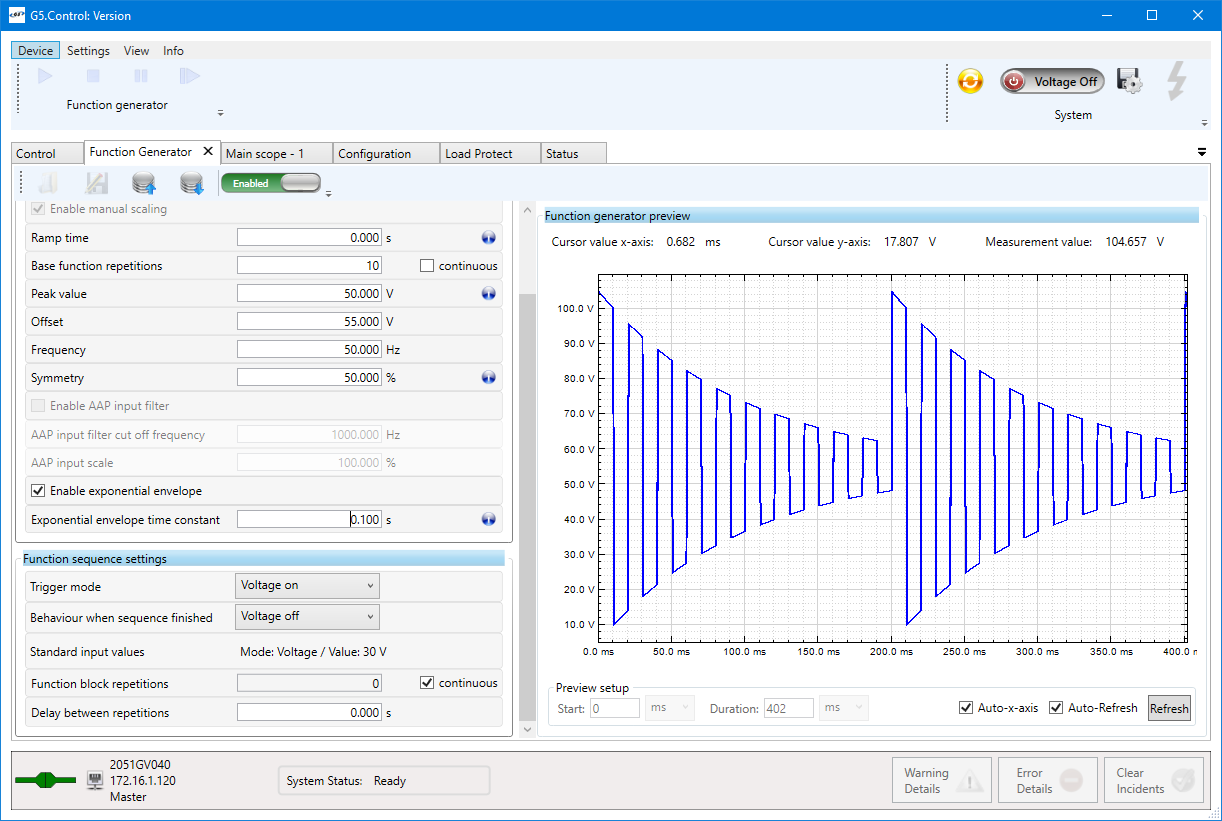Open the tab list overflow dropdown arrow
This screenshot has width=1222, height=821.
tap(1201, 152)
